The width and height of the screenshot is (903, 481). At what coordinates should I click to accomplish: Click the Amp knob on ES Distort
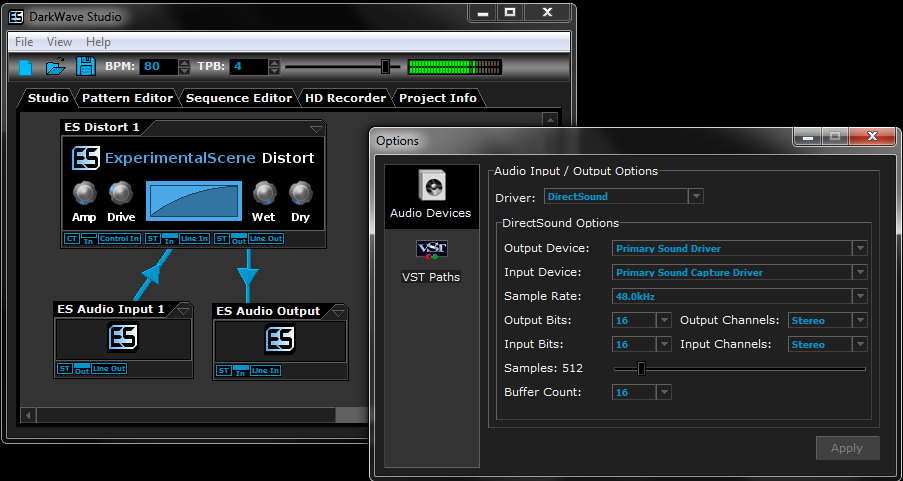pyautogui.click(x=84, y=193)
